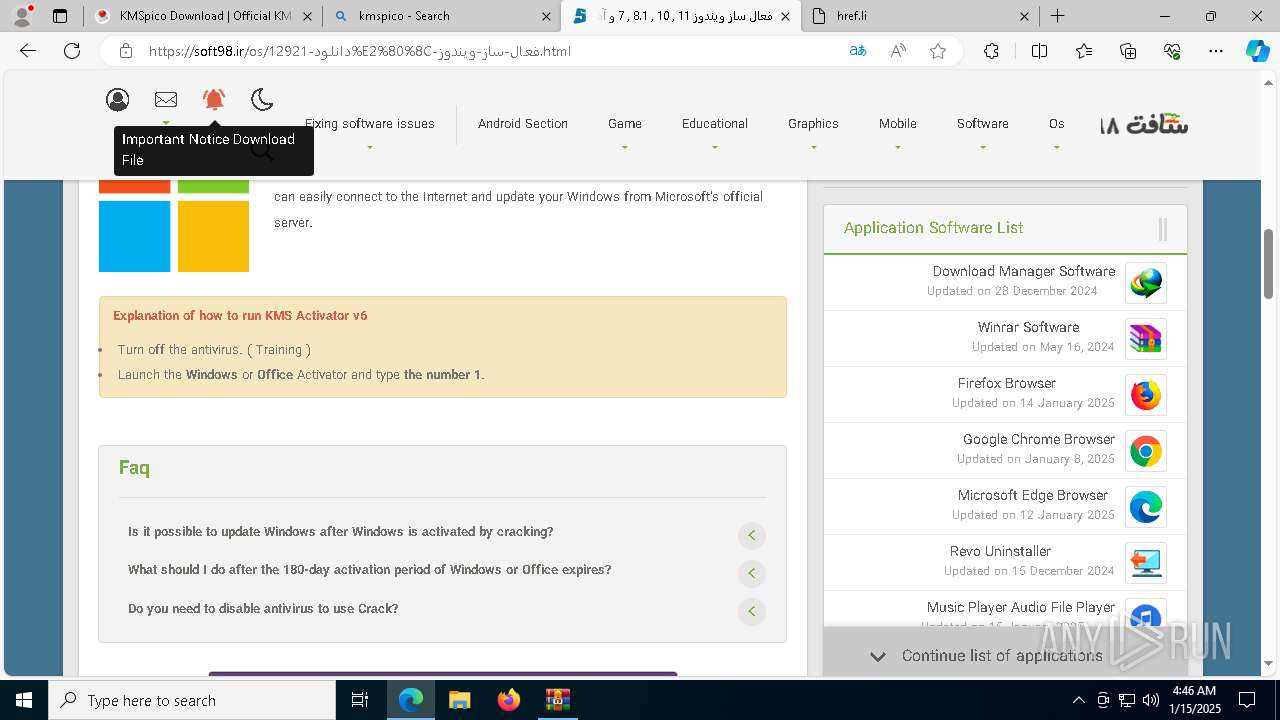The height and width of the screenshot is (720, 1280).
Task: Open a new browser tab
Action: point(1057,16)
